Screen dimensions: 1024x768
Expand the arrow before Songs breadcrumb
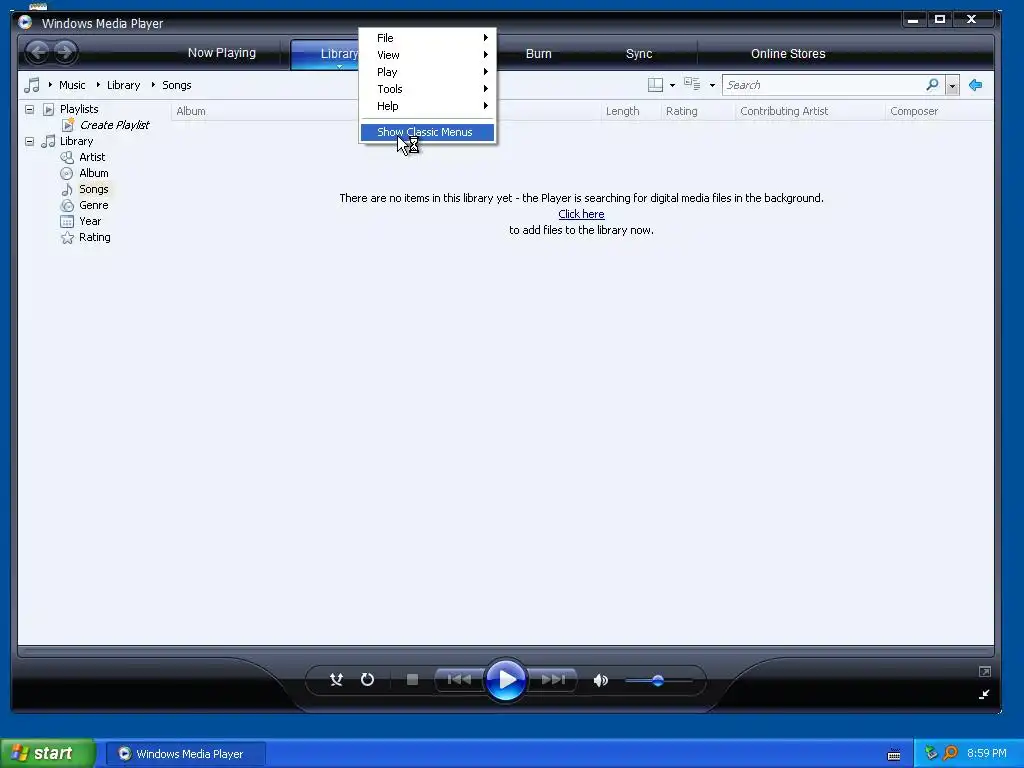coord(153,84)
